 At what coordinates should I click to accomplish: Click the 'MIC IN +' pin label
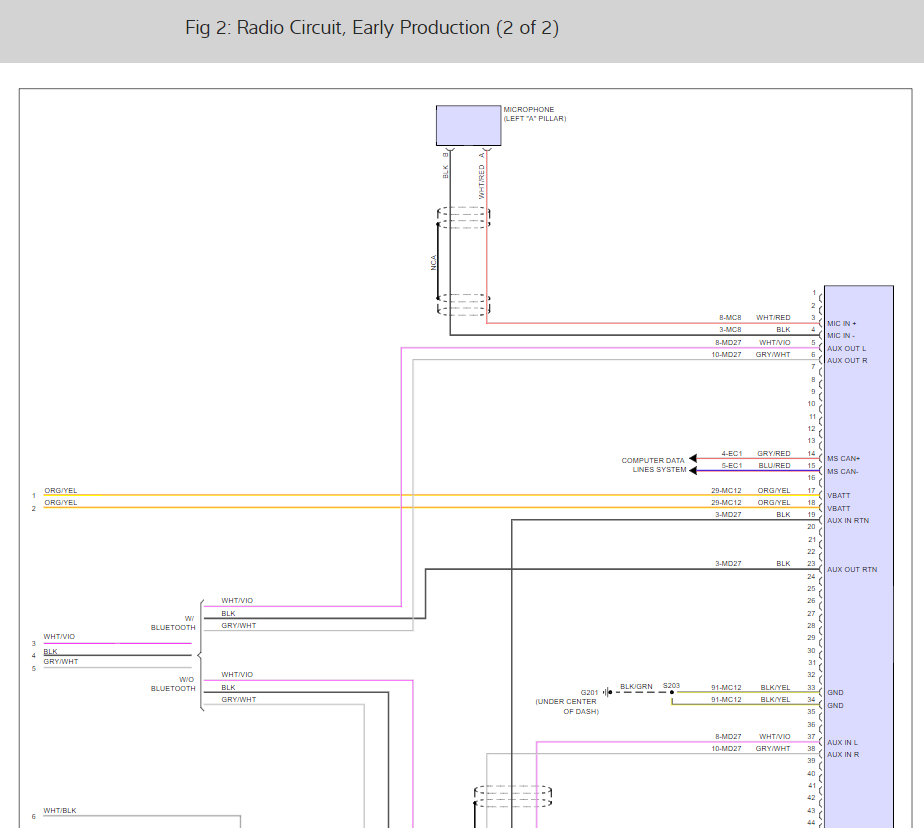coord(842,324)
